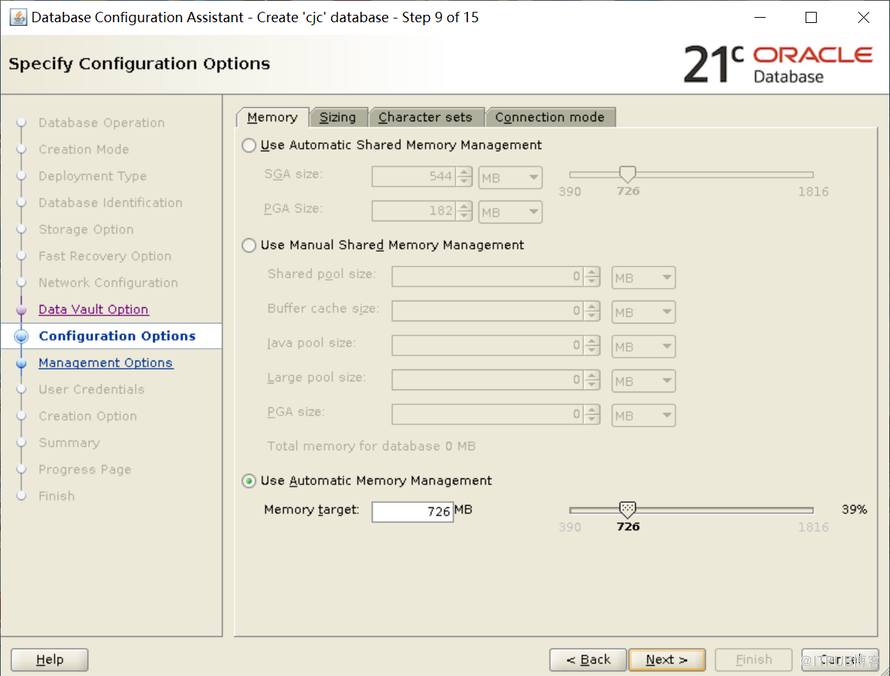Screen dimensions: 890x676
Task: Select Use Manual Shared Memory Management
Action: (x=249, y=245)
